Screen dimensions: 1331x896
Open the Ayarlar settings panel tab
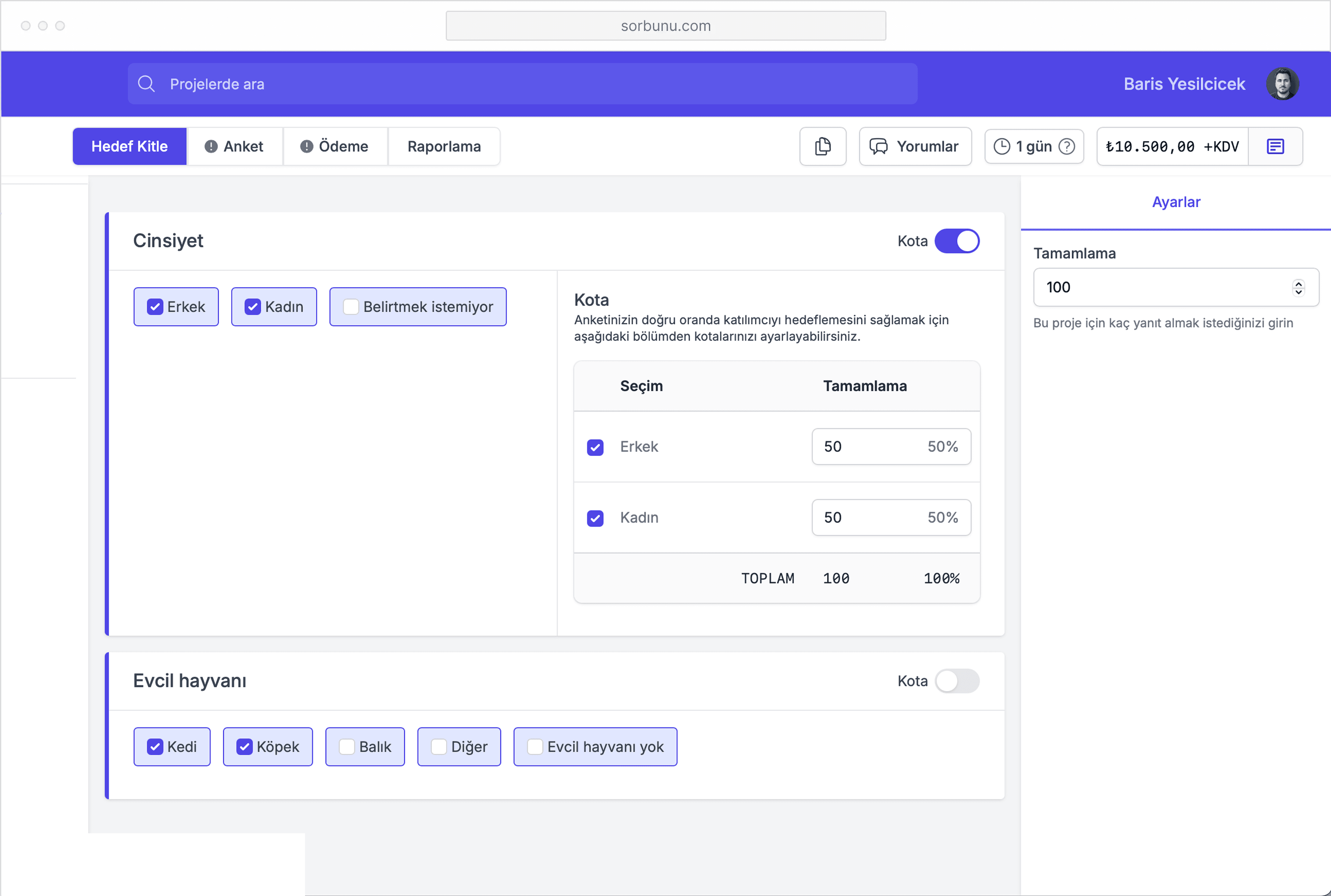(x=1176, y=202)
